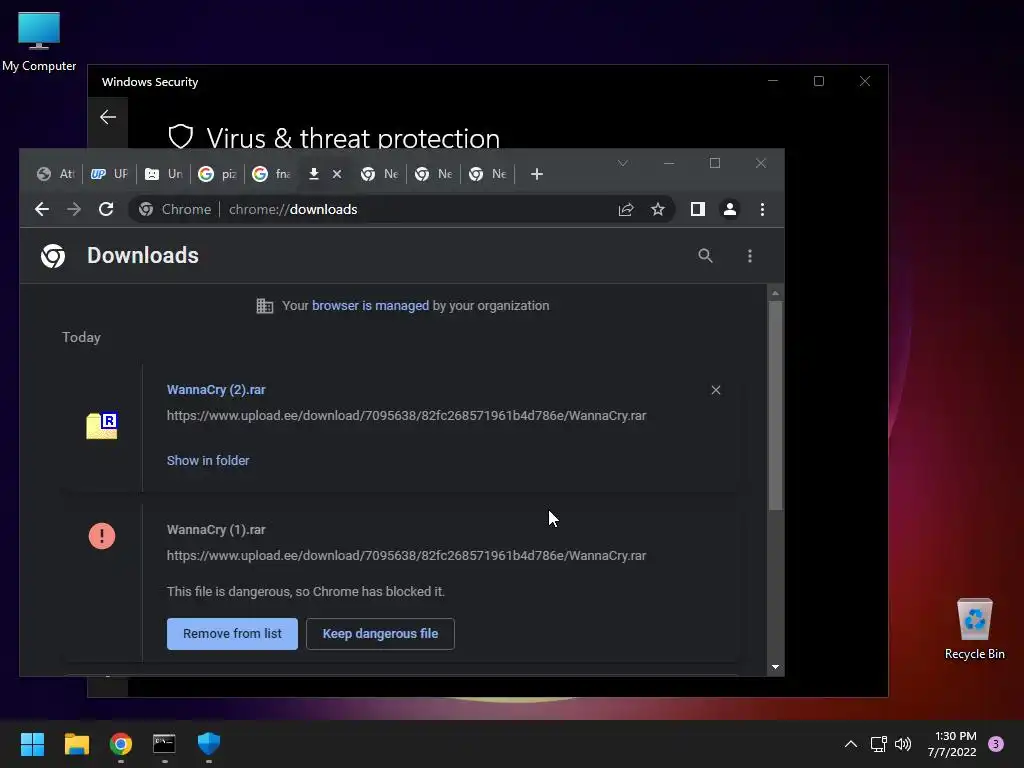Click Virus & threat protection heading
The width and height of the screenshot is (1024, 768).
[353, 138]
